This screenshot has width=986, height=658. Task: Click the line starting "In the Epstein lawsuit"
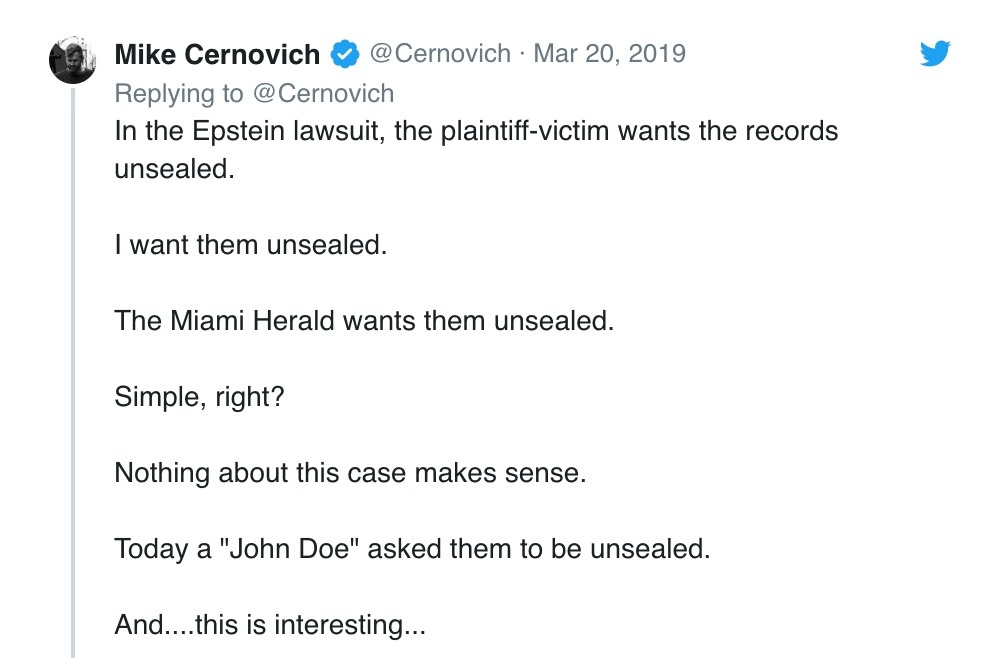476,131
